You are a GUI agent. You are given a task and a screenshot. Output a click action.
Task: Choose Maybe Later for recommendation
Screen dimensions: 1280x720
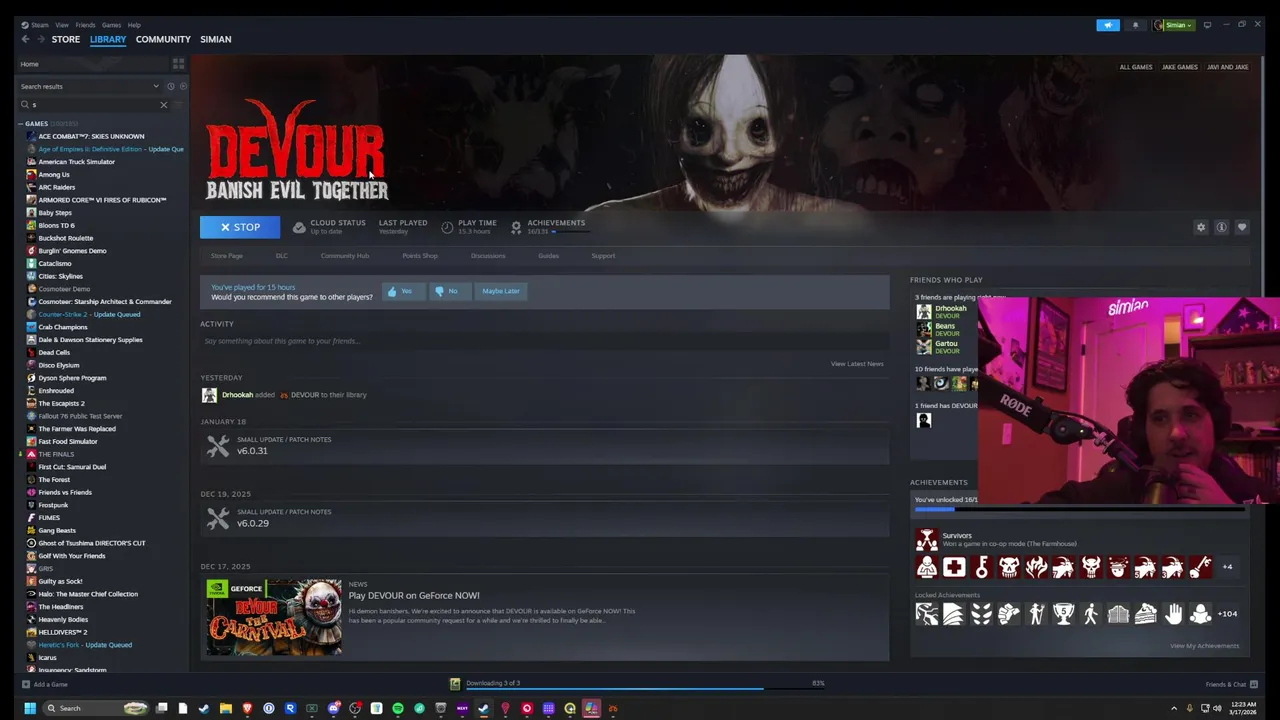(x=501, y=291)
